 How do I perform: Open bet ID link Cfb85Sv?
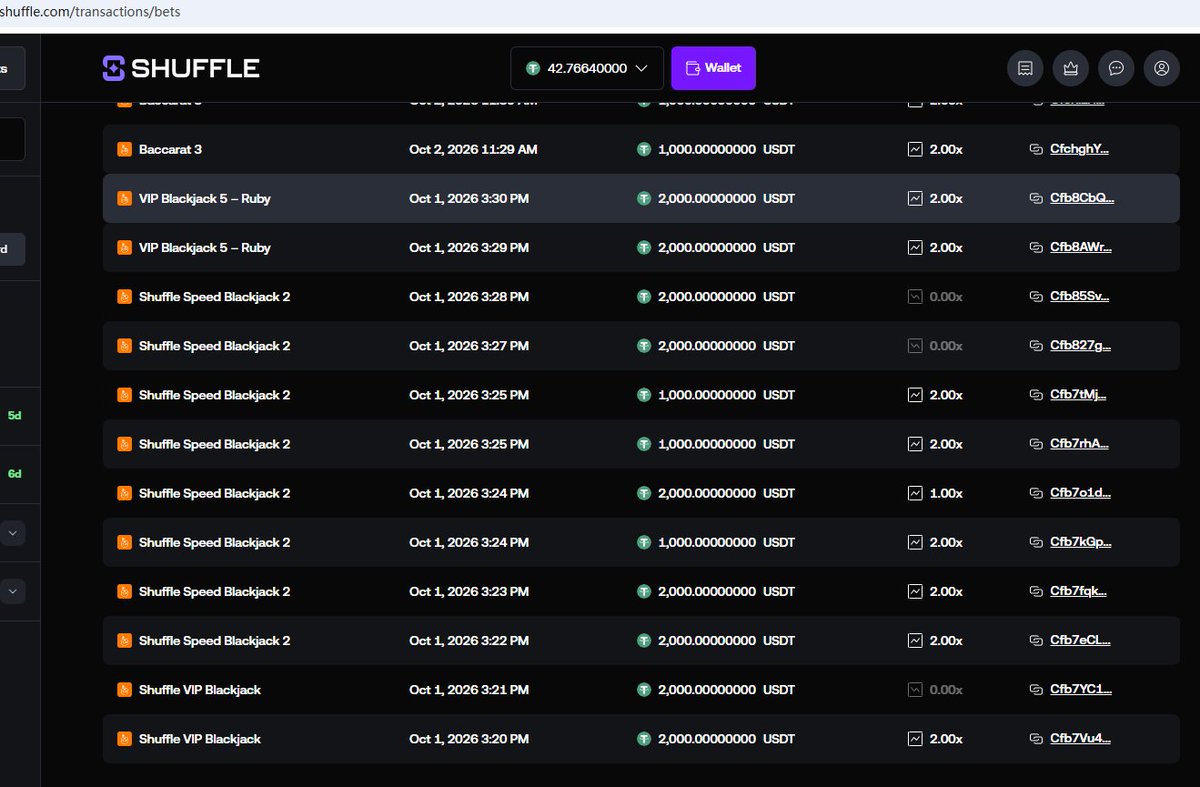click(1079, 297)
